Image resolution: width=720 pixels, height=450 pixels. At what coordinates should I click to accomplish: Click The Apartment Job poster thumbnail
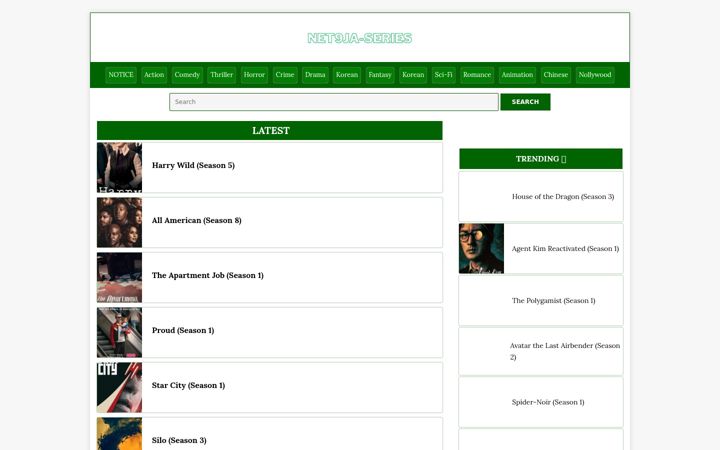click(119, 277)
